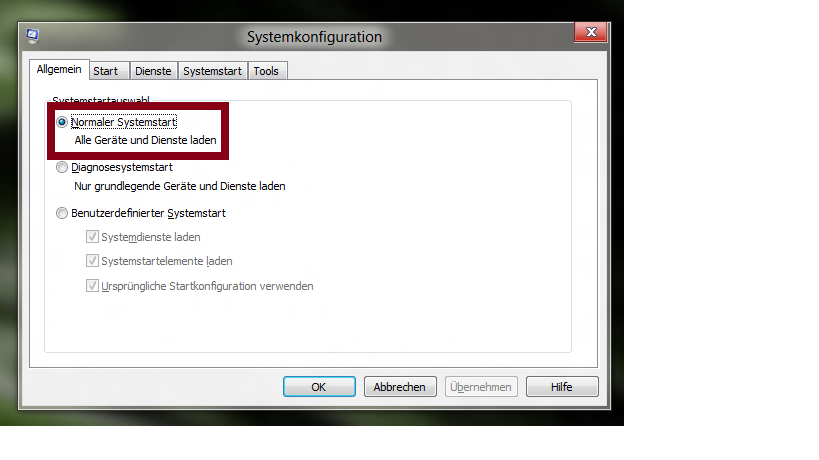Go to the Systemstart tab
Viewport: 819px width, 460px height.
[x=212, y=71]
